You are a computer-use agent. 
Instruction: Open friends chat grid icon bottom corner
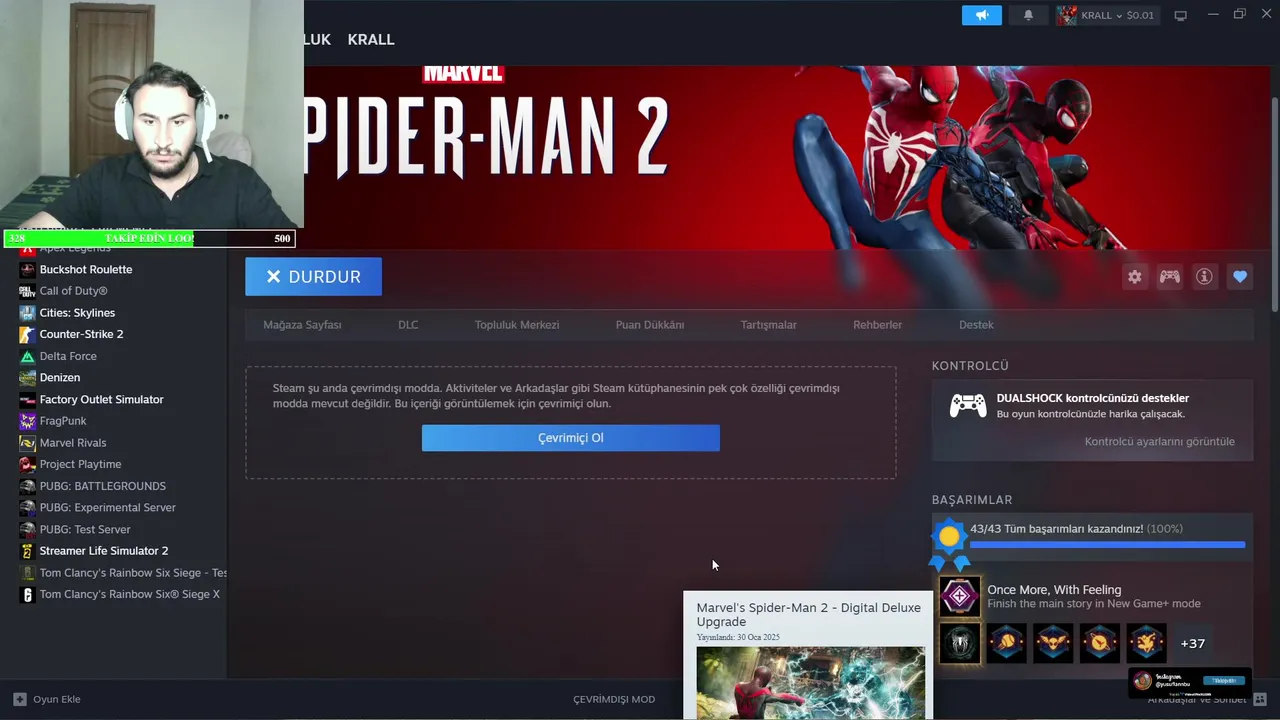[1262, 699]
